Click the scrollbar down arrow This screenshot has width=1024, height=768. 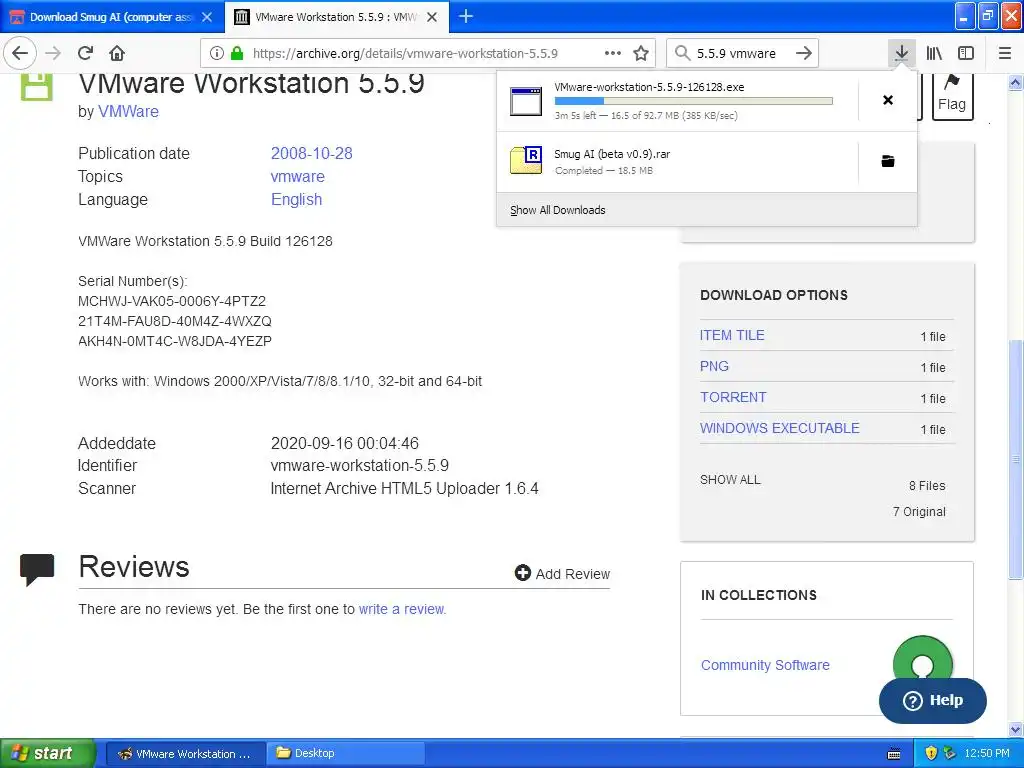pyautogui.click(x=1016, y=729)
